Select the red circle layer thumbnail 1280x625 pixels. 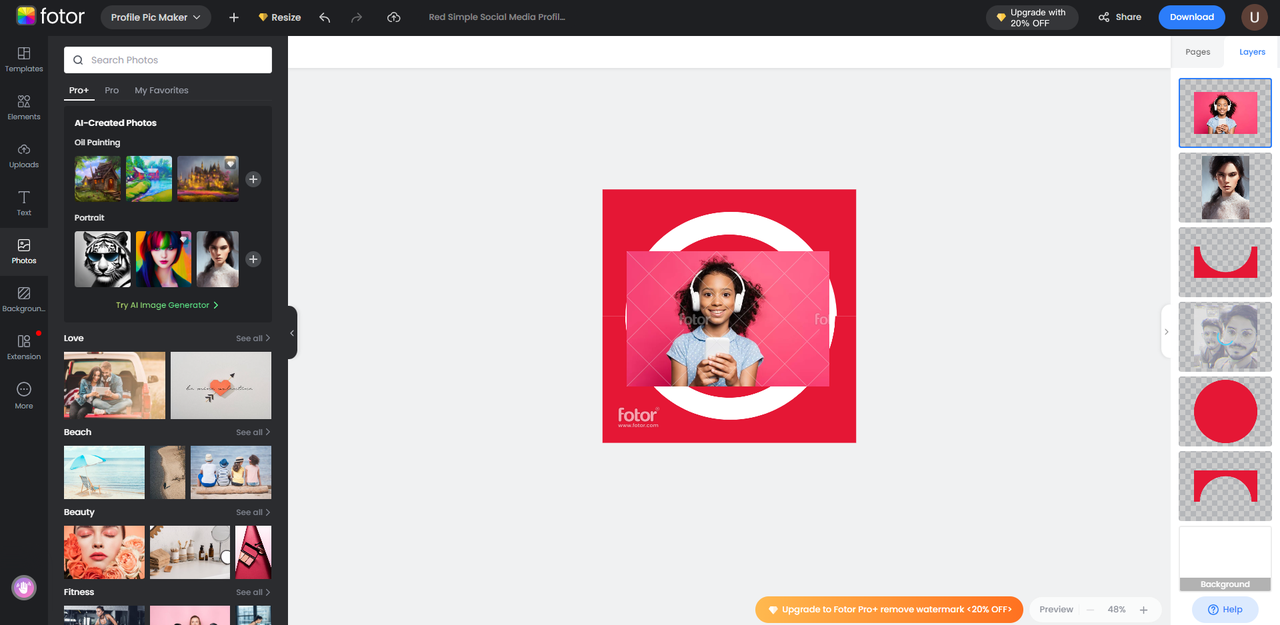[x=1225, y=411]
